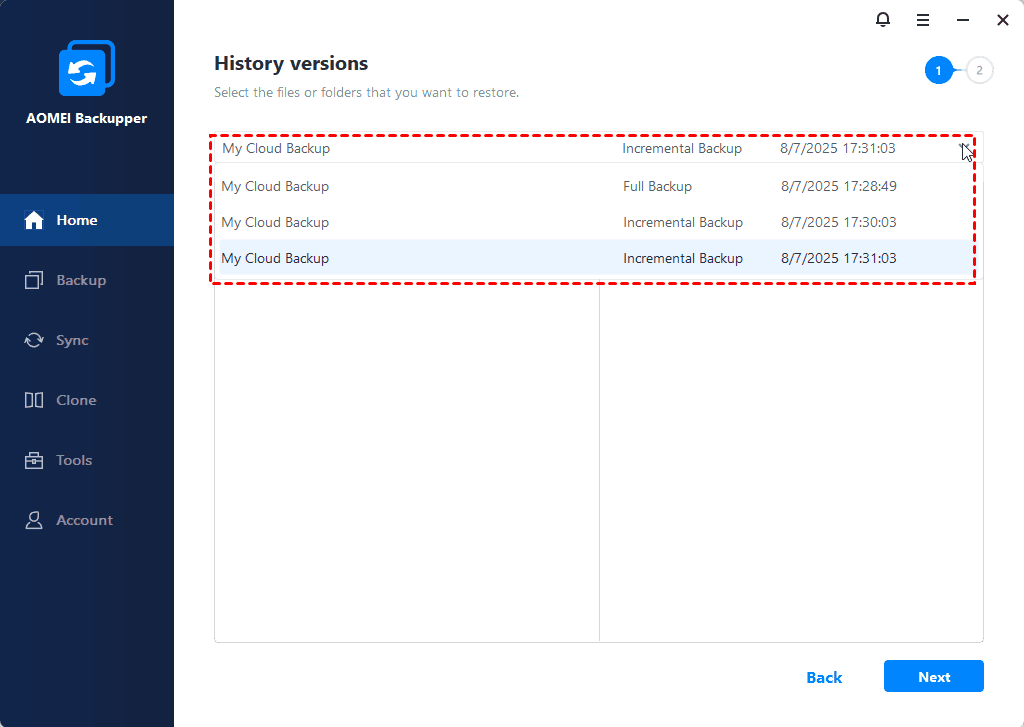The height and width of the screenshot is (727, 1024).
Task: Go to the Home section
Action: [87, 220]
